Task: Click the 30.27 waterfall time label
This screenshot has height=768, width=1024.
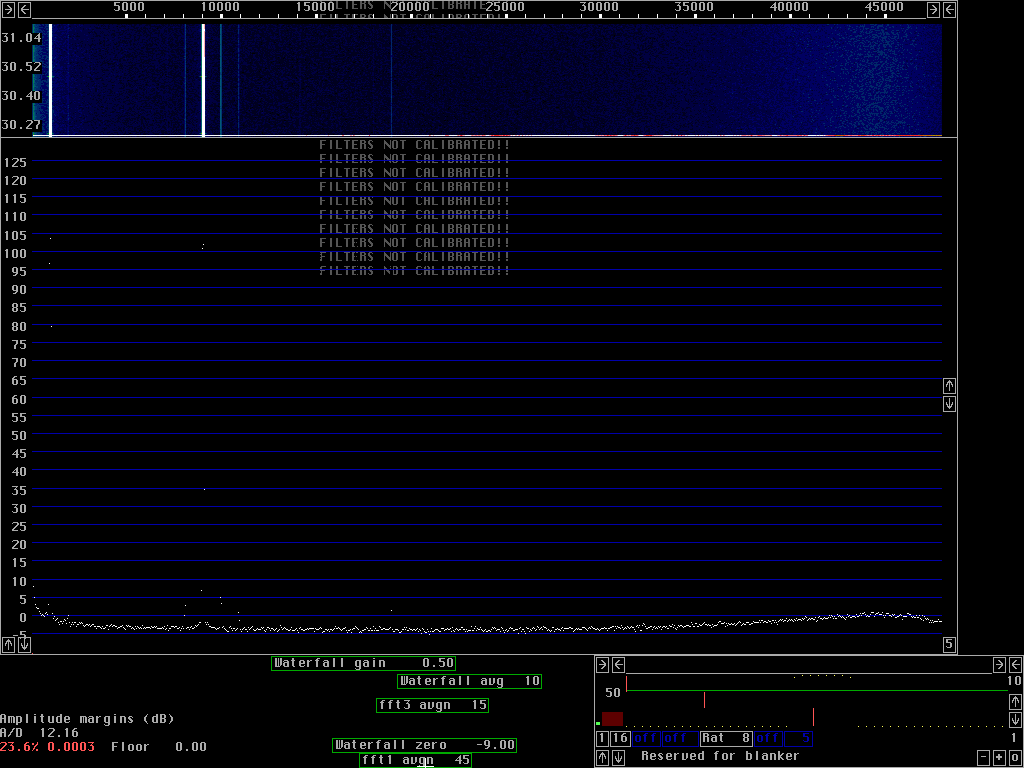Action: pos(21,125)
